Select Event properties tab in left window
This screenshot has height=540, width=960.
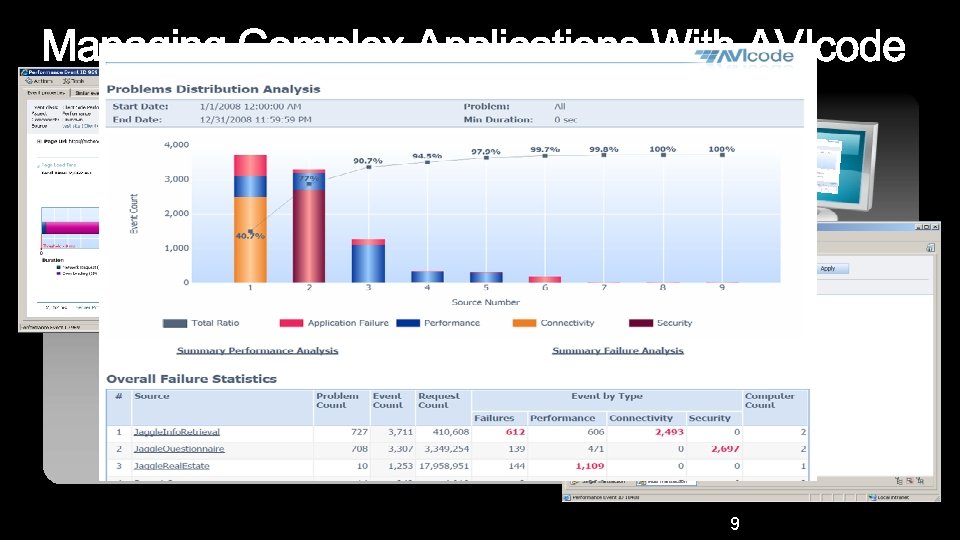(46, 93)
